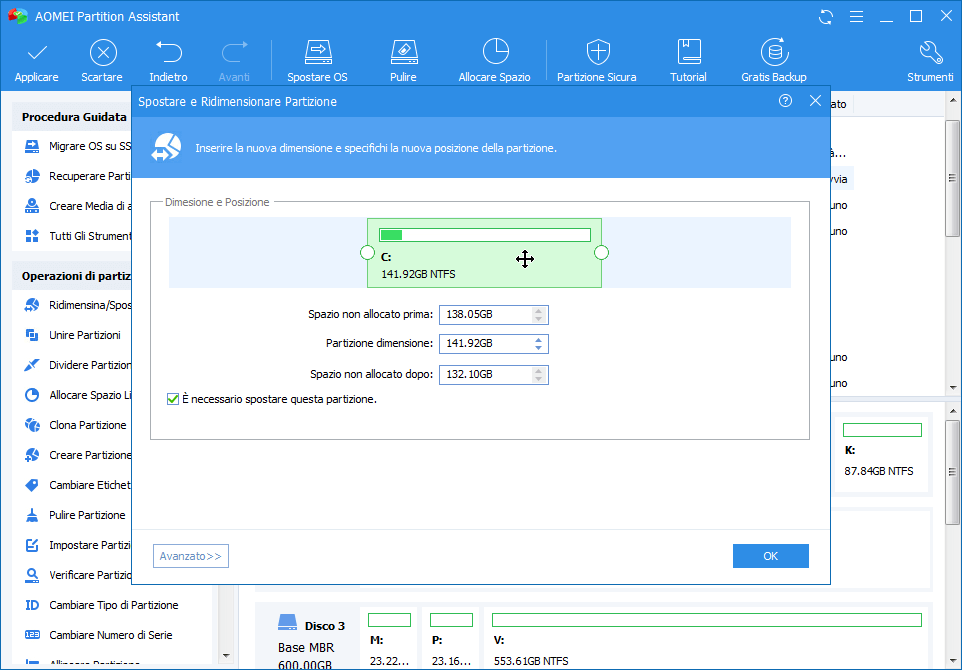Select Clona Partizione operation
The width and height of the screenshot is (962, 670).
[x=75, y=425]
